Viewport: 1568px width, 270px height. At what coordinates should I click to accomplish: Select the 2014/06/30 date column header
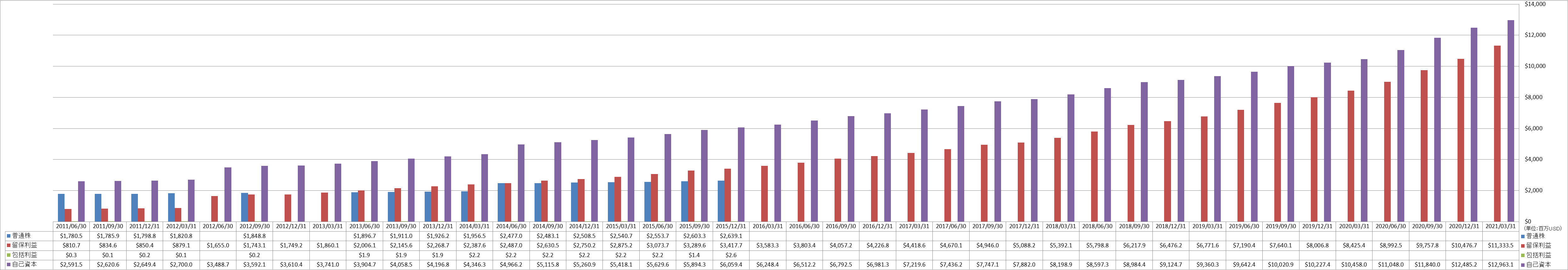pyautogui.click(x=511, y=226)
